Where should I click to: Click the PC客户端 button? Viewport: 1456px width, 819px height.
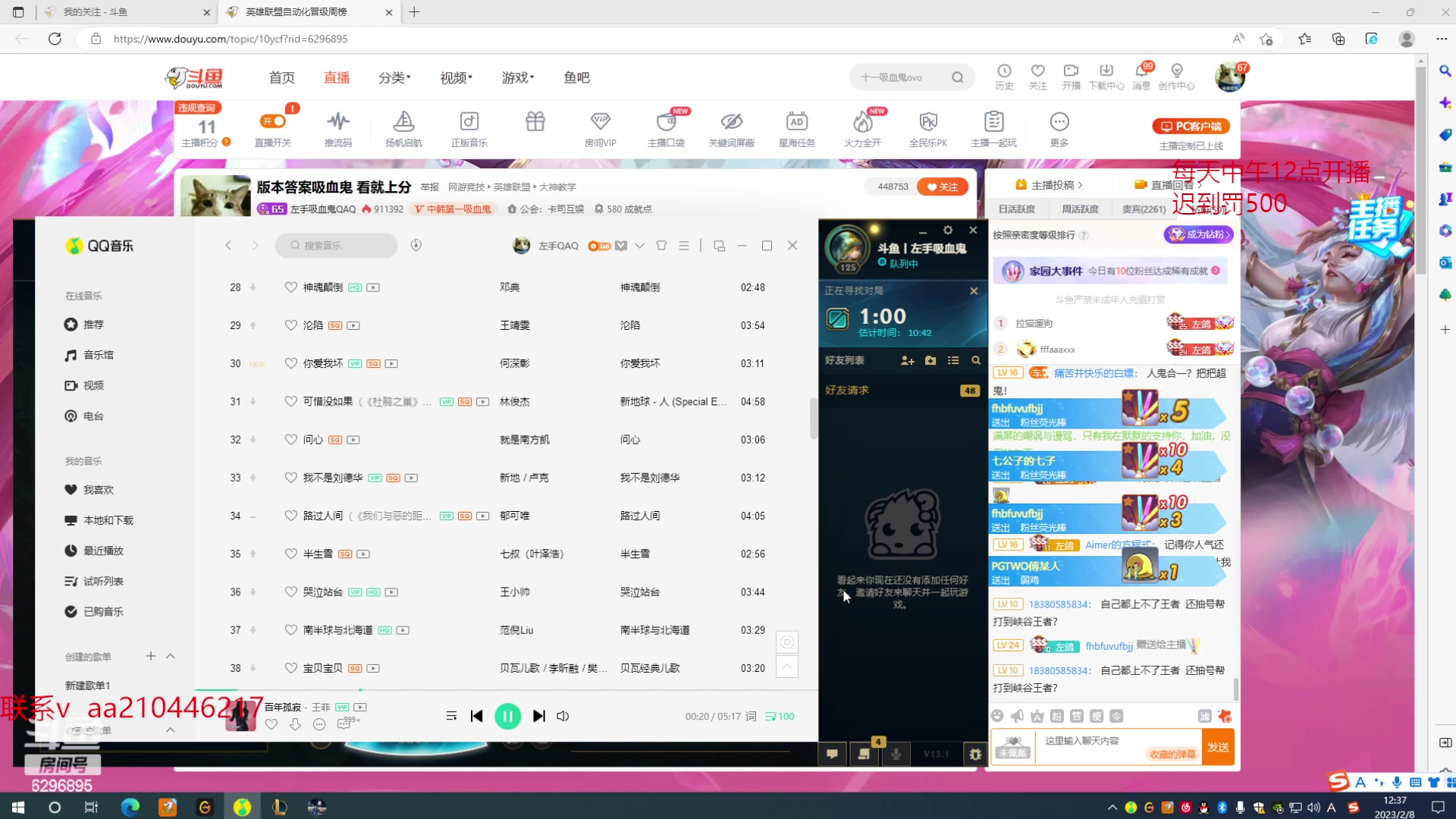[x=1191, y=126]
